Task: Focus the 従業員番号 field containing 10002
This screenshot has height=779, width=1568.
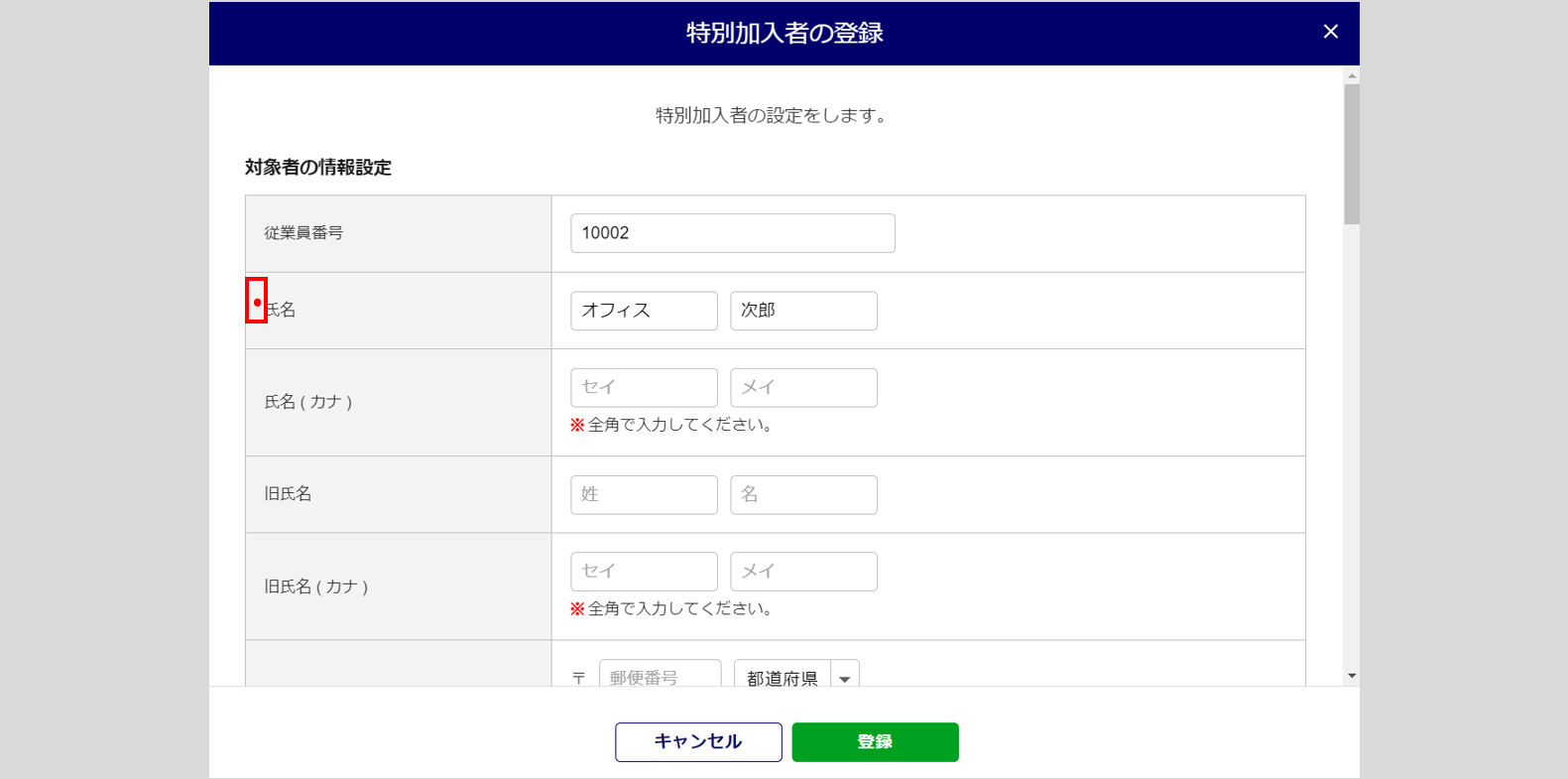Action: (732, 233)
